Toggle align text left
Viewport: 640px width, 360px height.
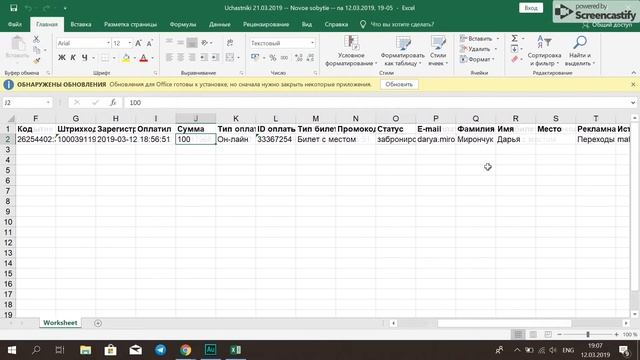pyautogui.click(x=169, y=58)
